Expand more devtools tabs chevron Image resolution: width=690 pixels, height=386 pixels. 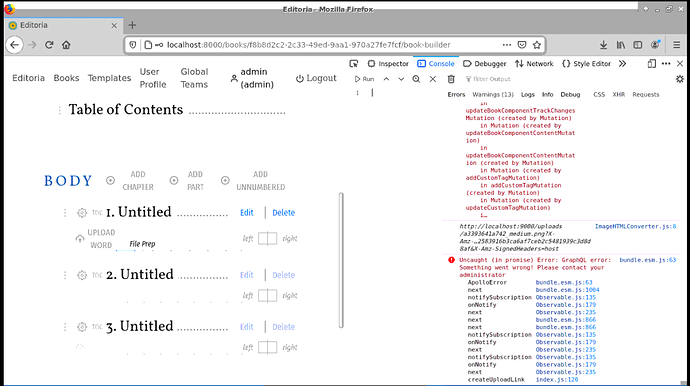(622, 64)
